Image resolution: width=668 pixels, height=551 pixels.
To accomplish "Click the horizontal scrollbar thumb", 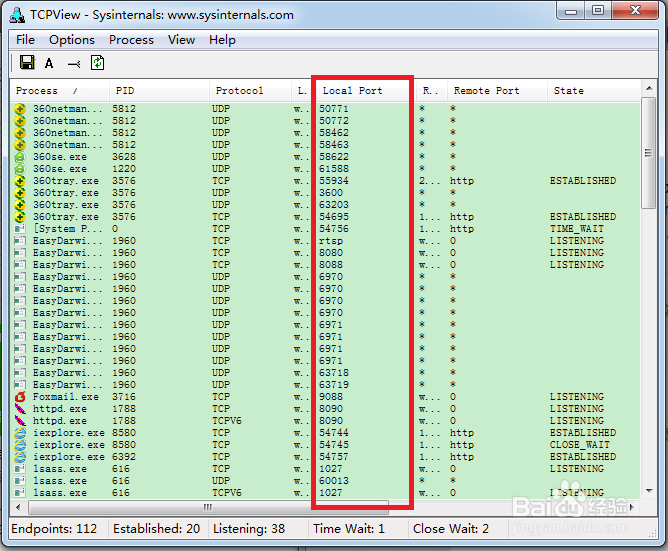I will tap(208, 507).
